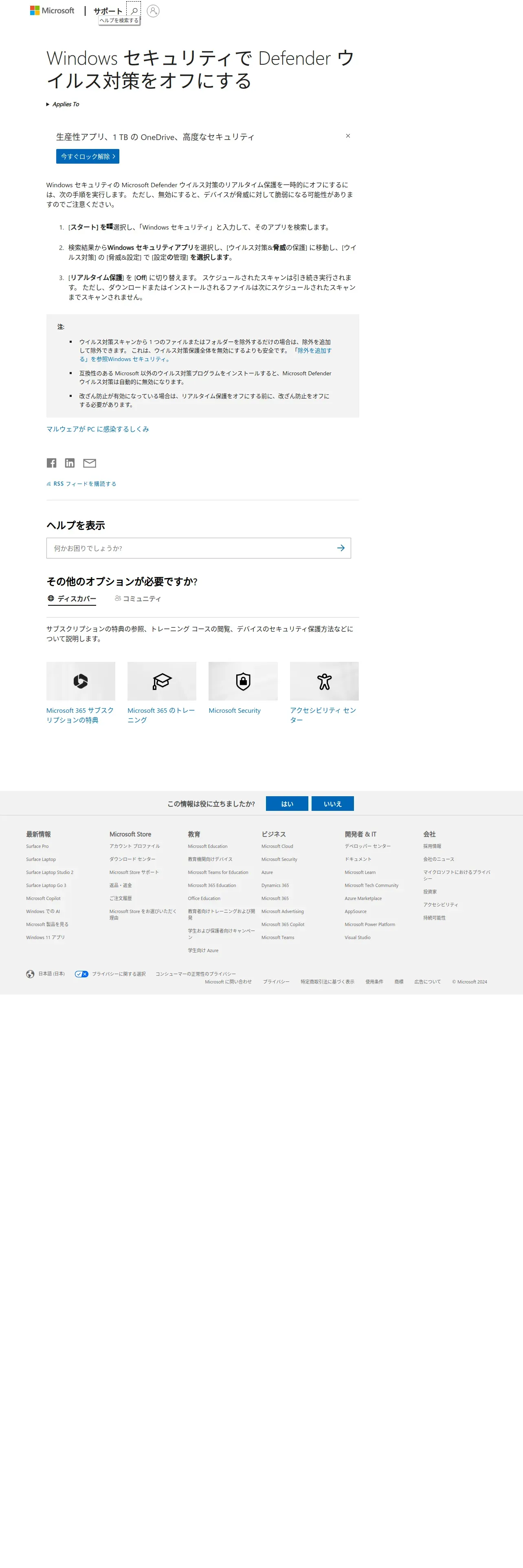This screenshot has height=1568, width=523.
Task: Open the サポート menu link
Action: point(108,11)
